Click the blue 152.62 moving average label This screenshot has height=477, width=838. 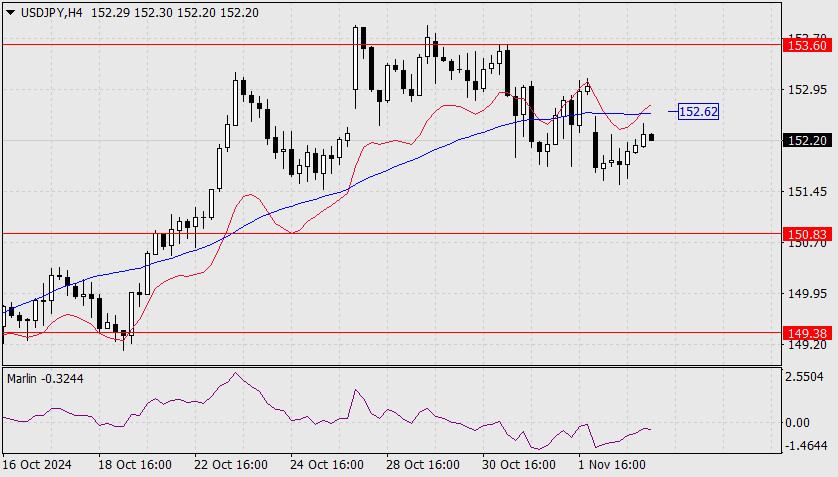698,112
